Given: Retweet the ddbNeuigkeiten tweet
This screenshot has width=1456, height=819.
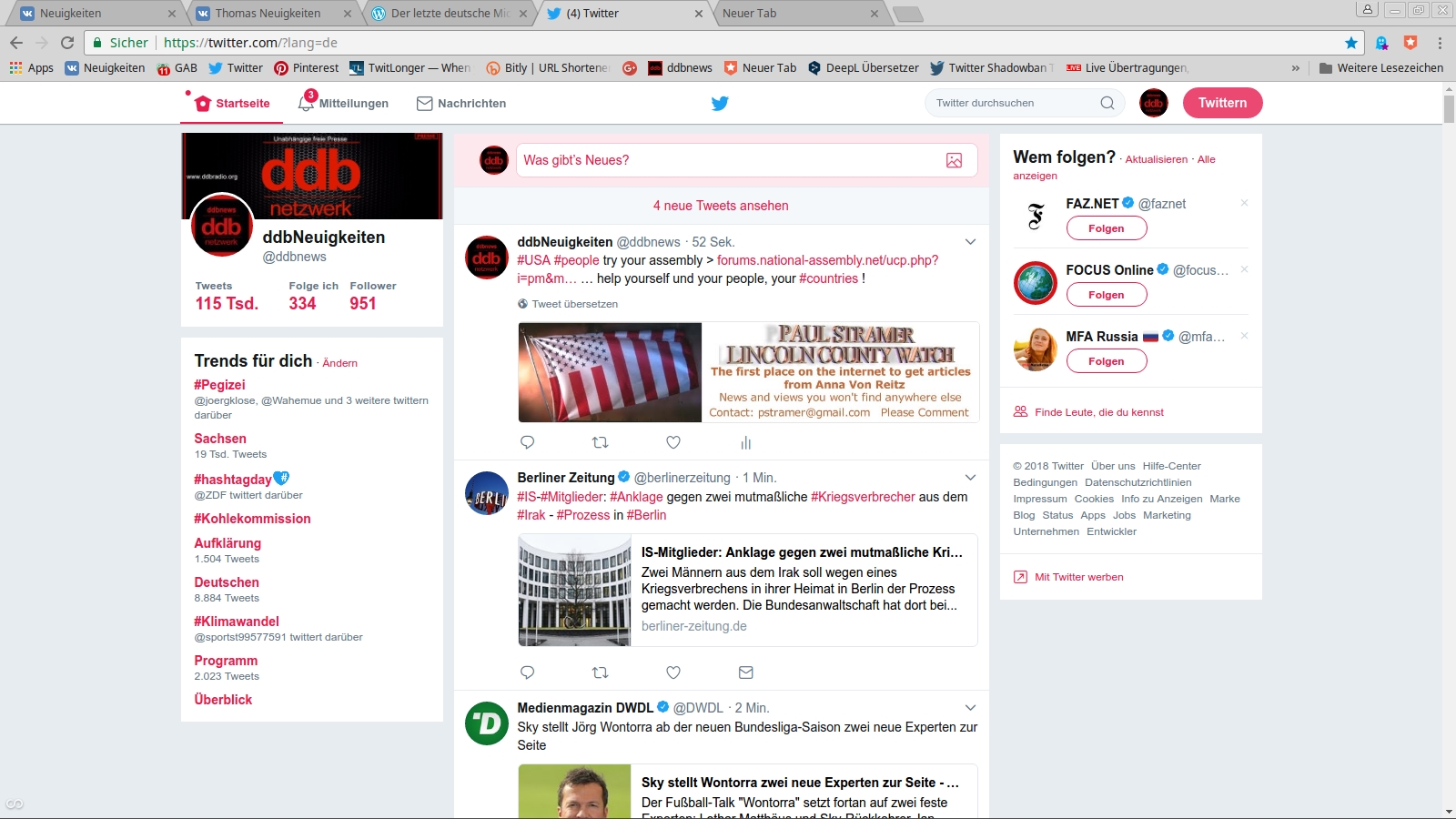Looking at the screenshot, I should tap(600, 443).
